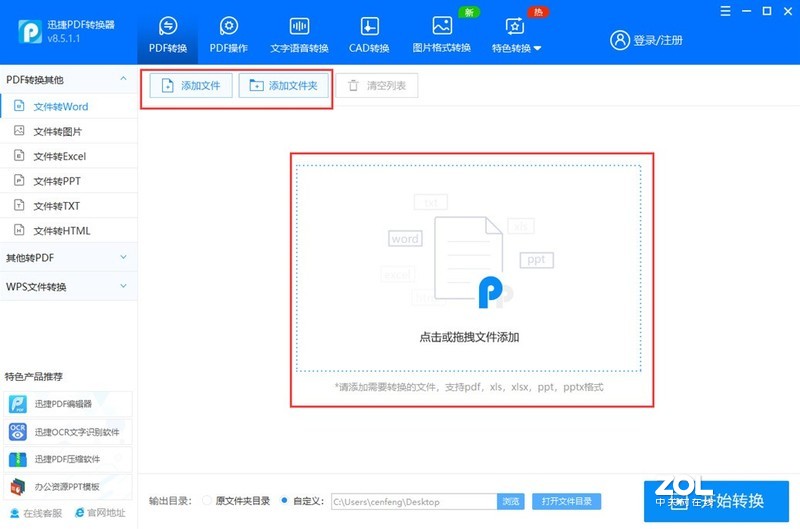800x529 pixels.
Task: Open 迅捷PDF编辑器 product recommendation
Action: 68,404
